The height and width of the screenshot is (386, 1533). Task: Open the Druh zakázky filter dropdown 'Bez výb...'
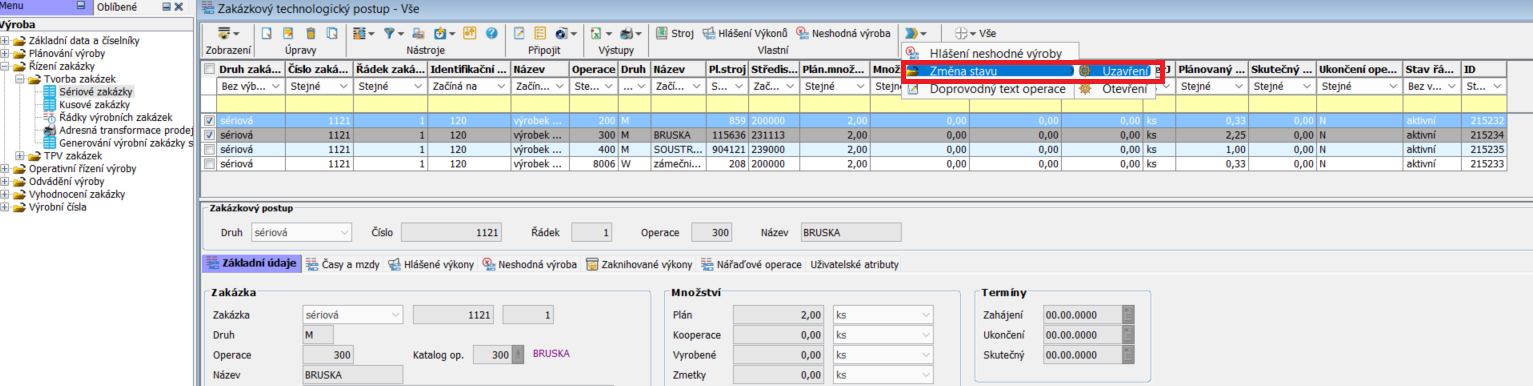pyautogui.click(x=276, y=87)
